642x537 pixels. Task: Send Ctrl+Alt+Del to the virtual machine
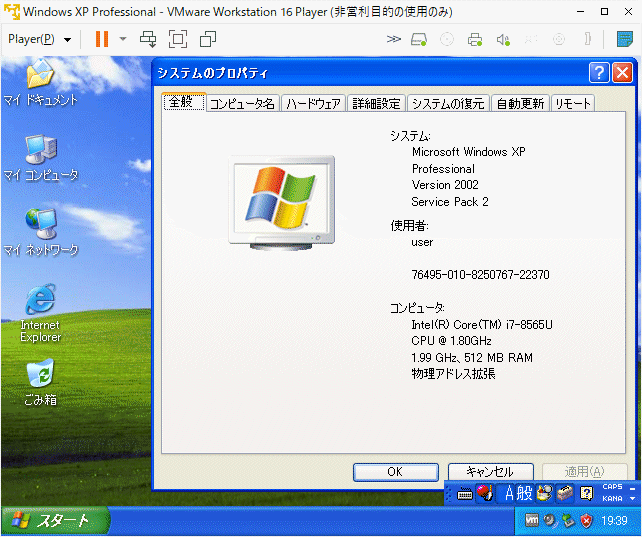coord(148,39)
